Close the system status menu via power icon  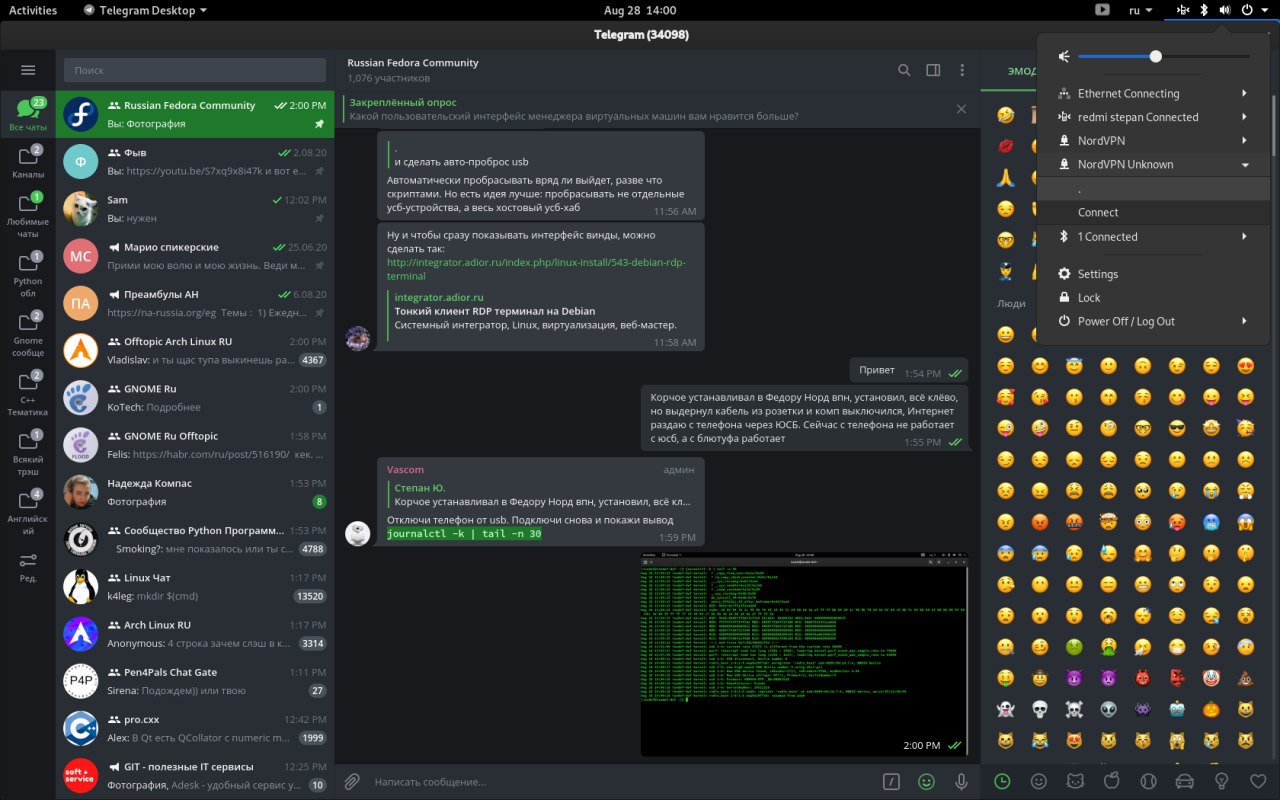pos(1247,10)
